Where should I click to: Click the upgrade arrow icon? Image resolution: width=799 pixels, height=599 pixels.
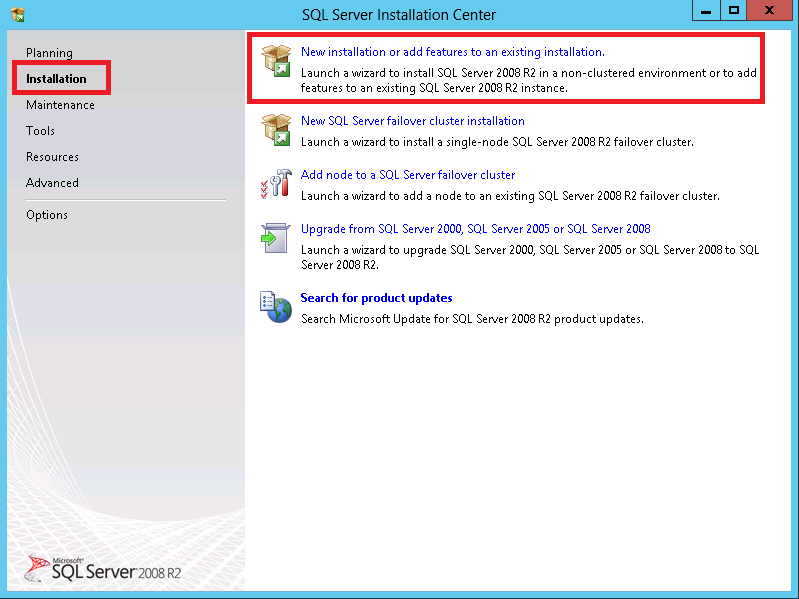click(x=276, y=237)
